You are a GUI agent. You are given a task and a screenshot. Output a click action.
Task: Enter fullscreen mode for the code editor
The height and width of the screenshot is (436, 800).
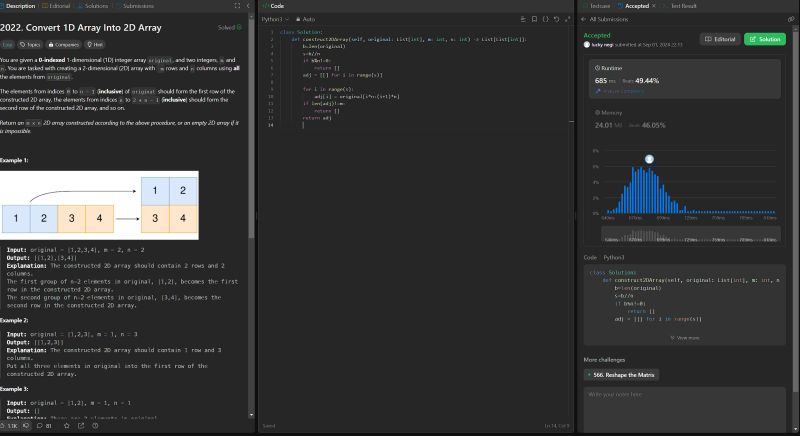tap(567, 19)
